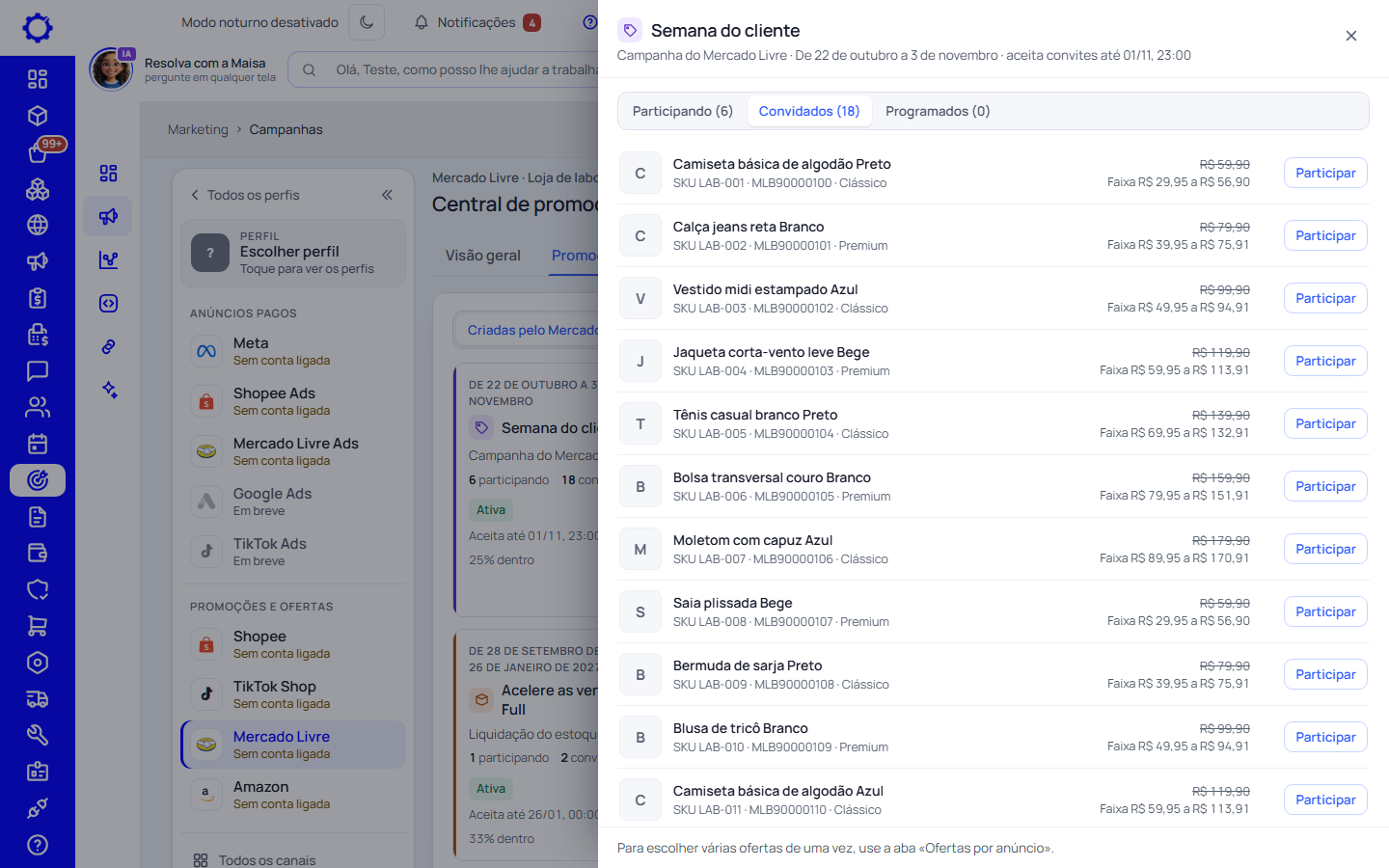Click the Maisa AI avatar

point(111,69)
